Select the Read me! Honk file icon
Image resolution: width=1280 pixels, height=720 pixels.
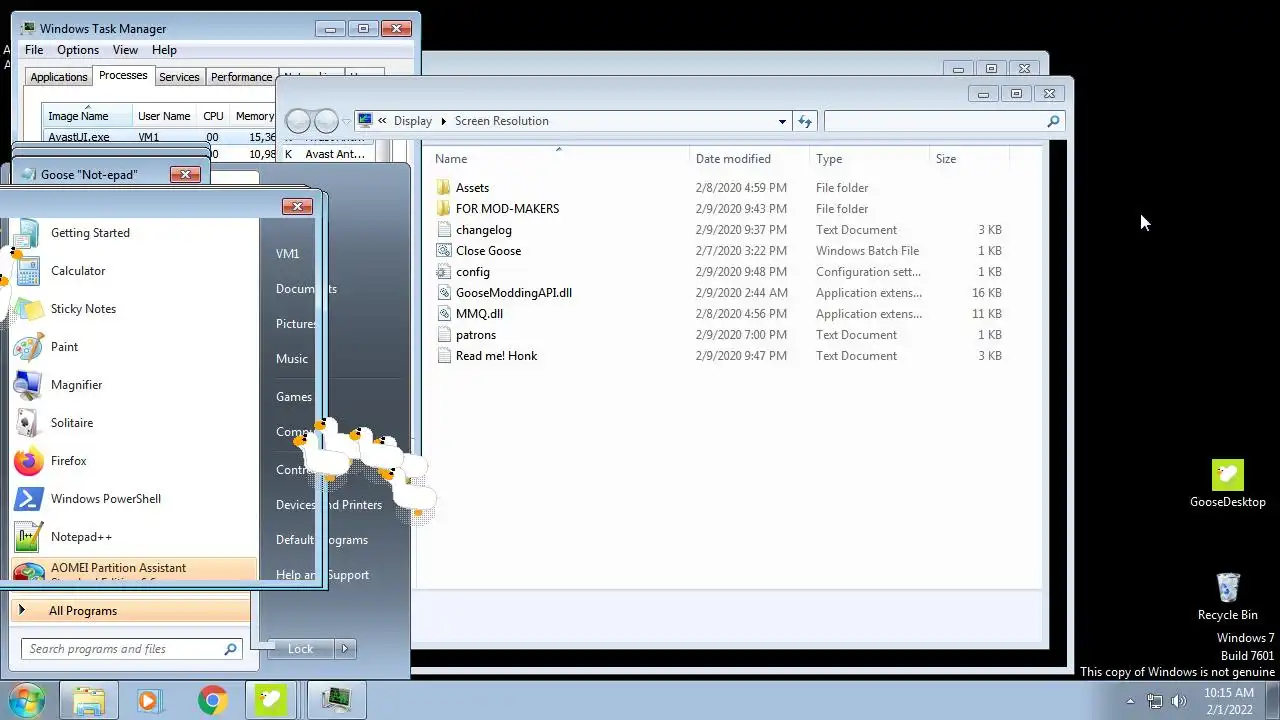tap(444, 356)
